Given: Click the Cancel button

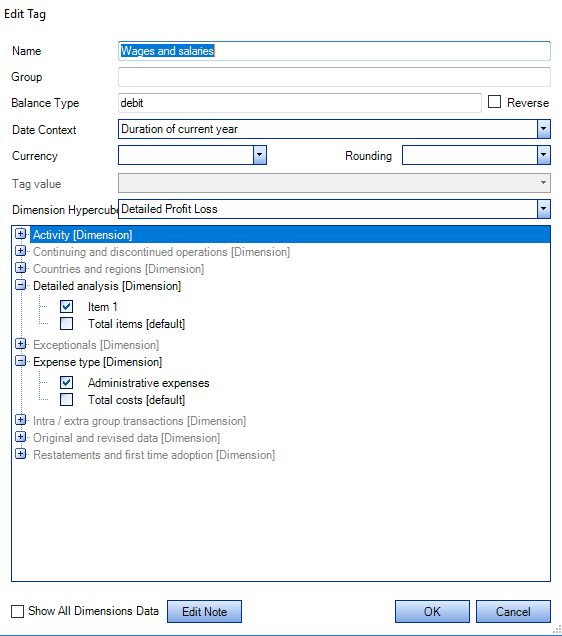Looking at the screenshot, I should (x=513, y=612).
